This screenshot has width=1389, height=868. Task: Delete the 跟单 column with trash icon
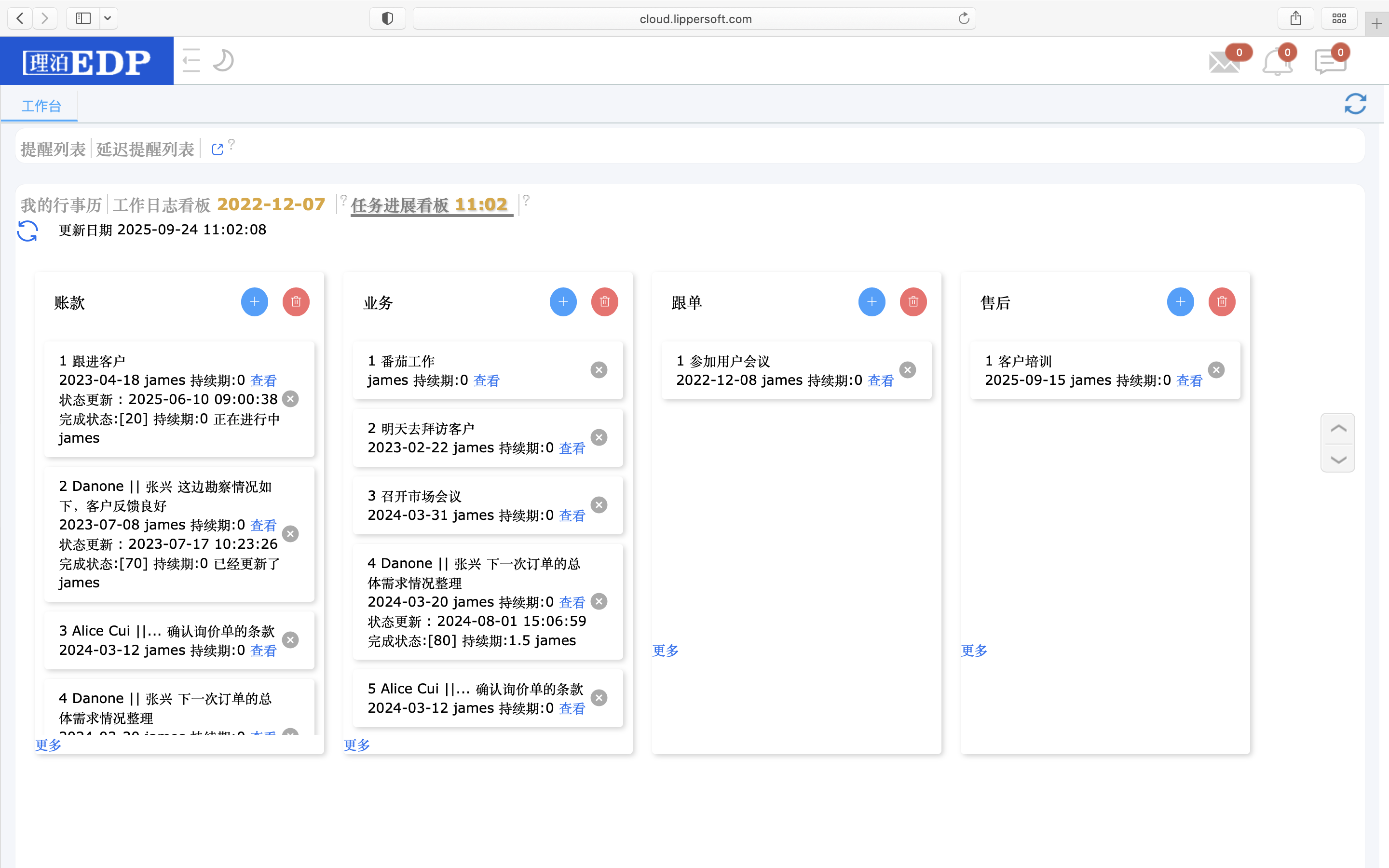click(913, 302)
